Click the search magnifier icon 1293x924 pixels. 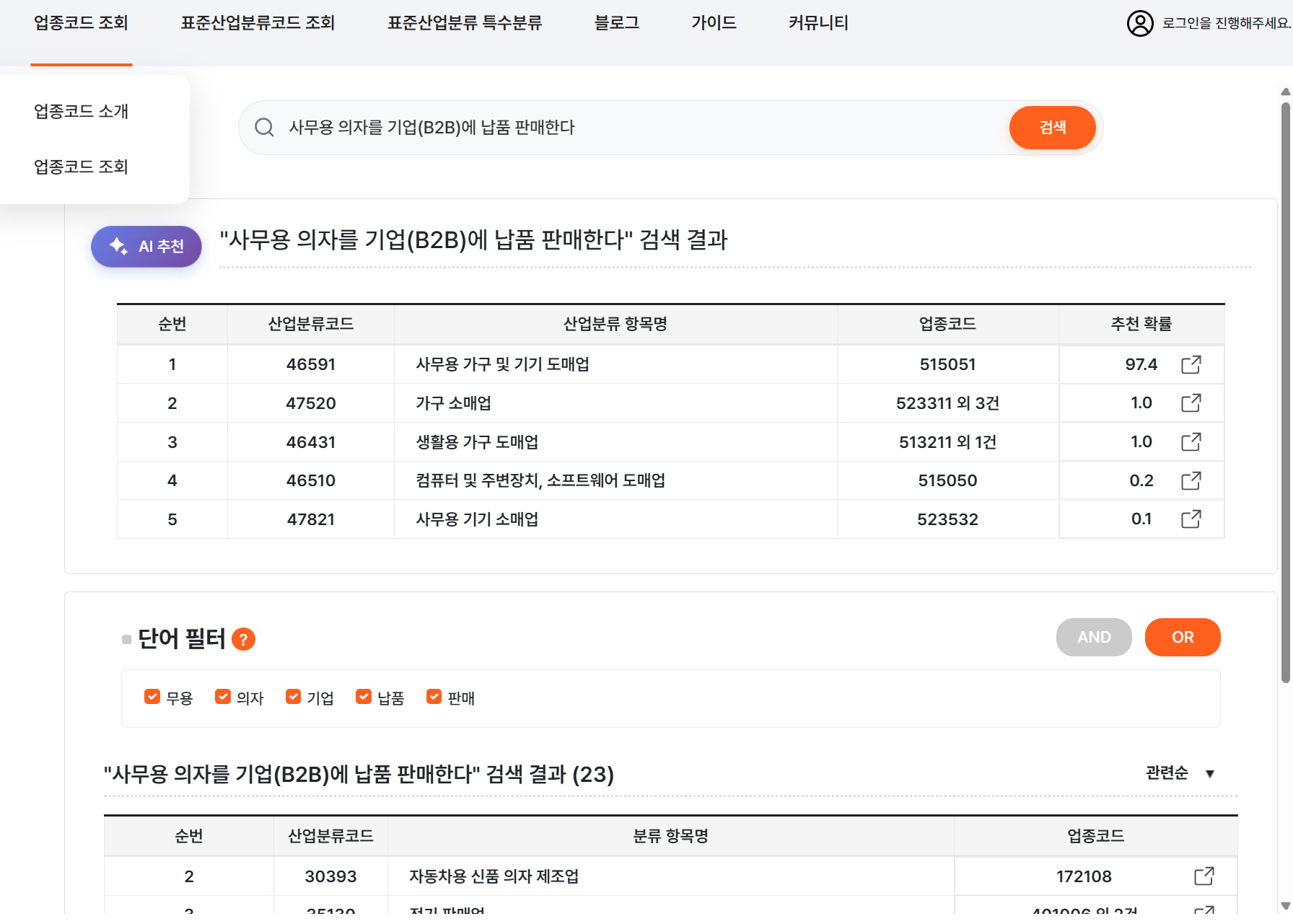(264, 127)
